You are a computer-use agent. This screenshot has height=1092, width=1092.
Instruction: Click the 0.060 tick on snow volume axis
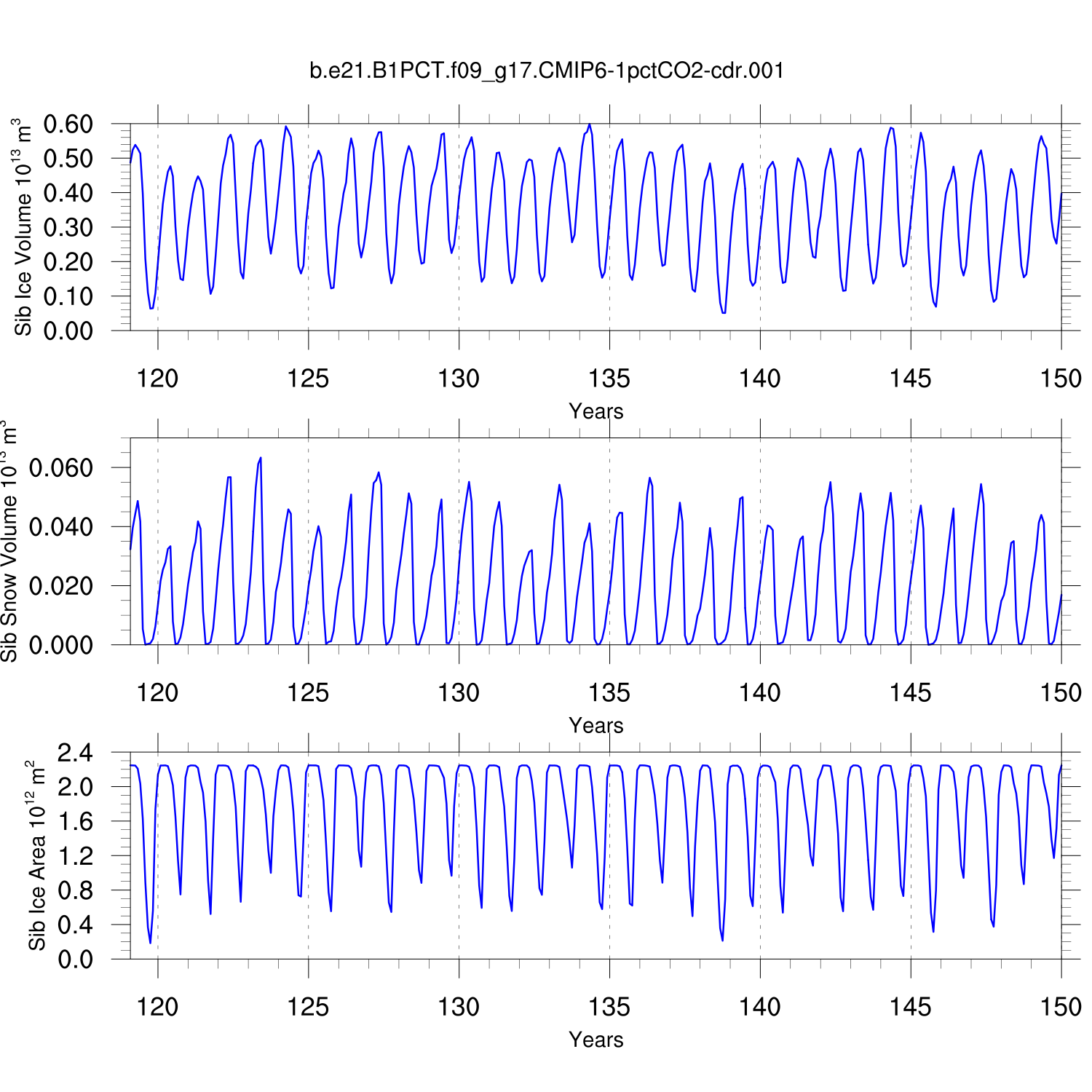tap(61, 468)
